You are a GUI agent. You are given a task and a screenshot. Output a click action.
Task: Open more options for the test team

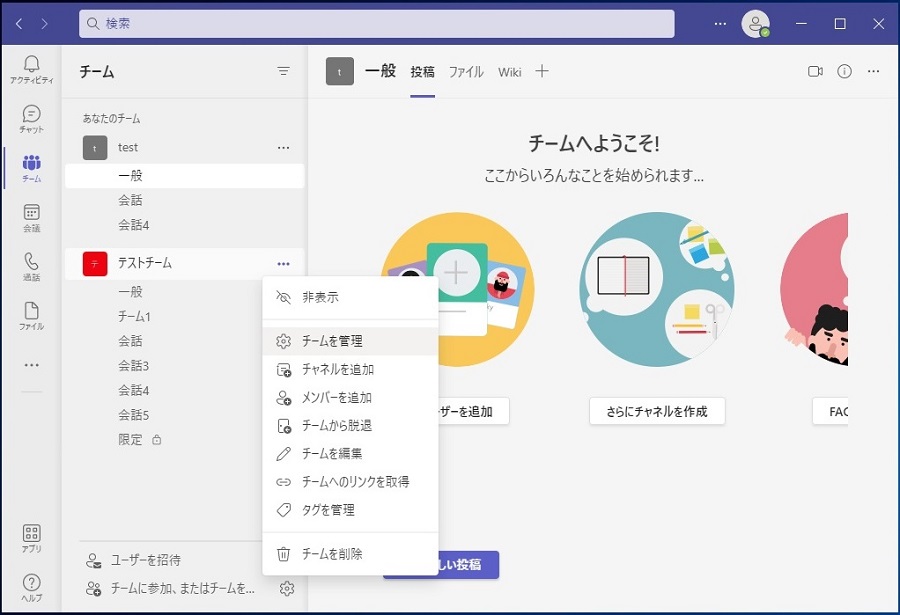[x=284, y=148]
